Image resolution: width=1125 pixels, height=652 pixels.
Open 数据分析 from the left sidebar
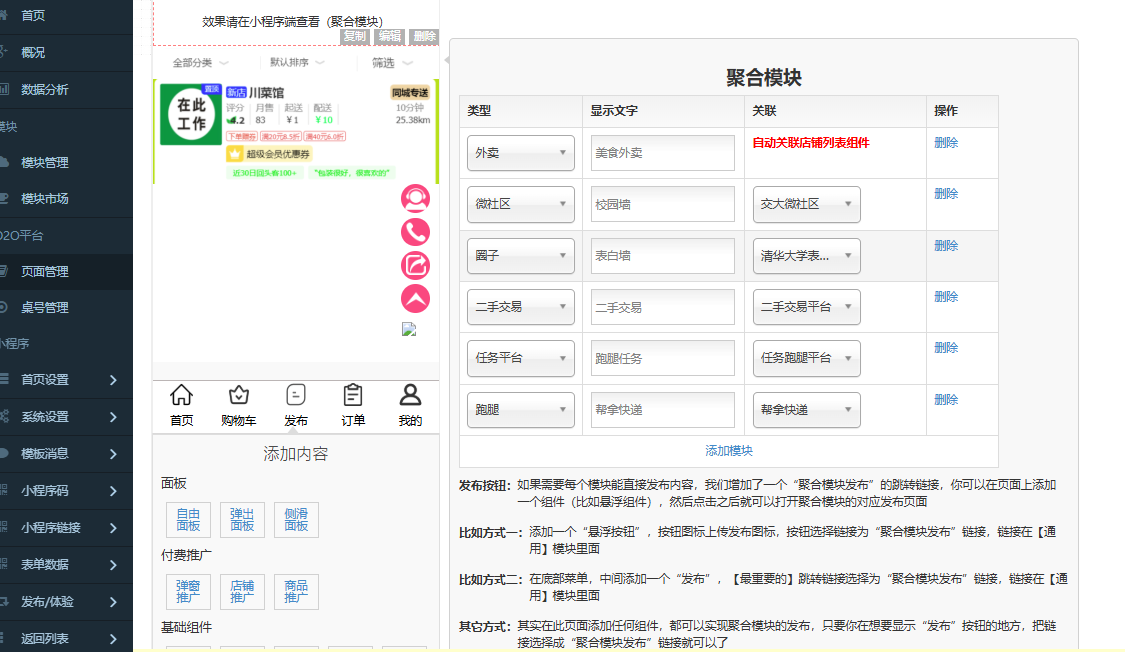48,89
